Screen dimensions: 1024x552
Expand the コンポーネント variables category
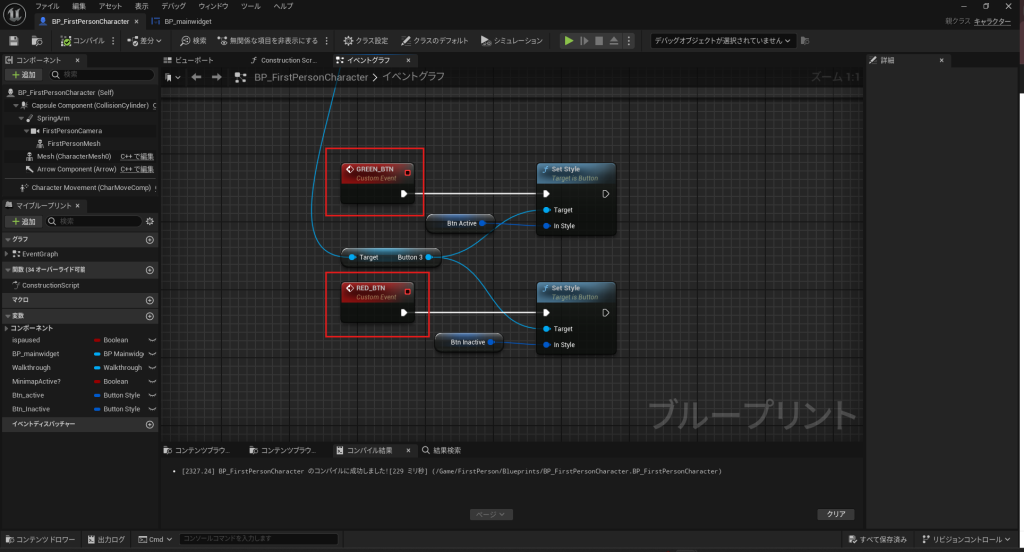click(x=5, y=328)
